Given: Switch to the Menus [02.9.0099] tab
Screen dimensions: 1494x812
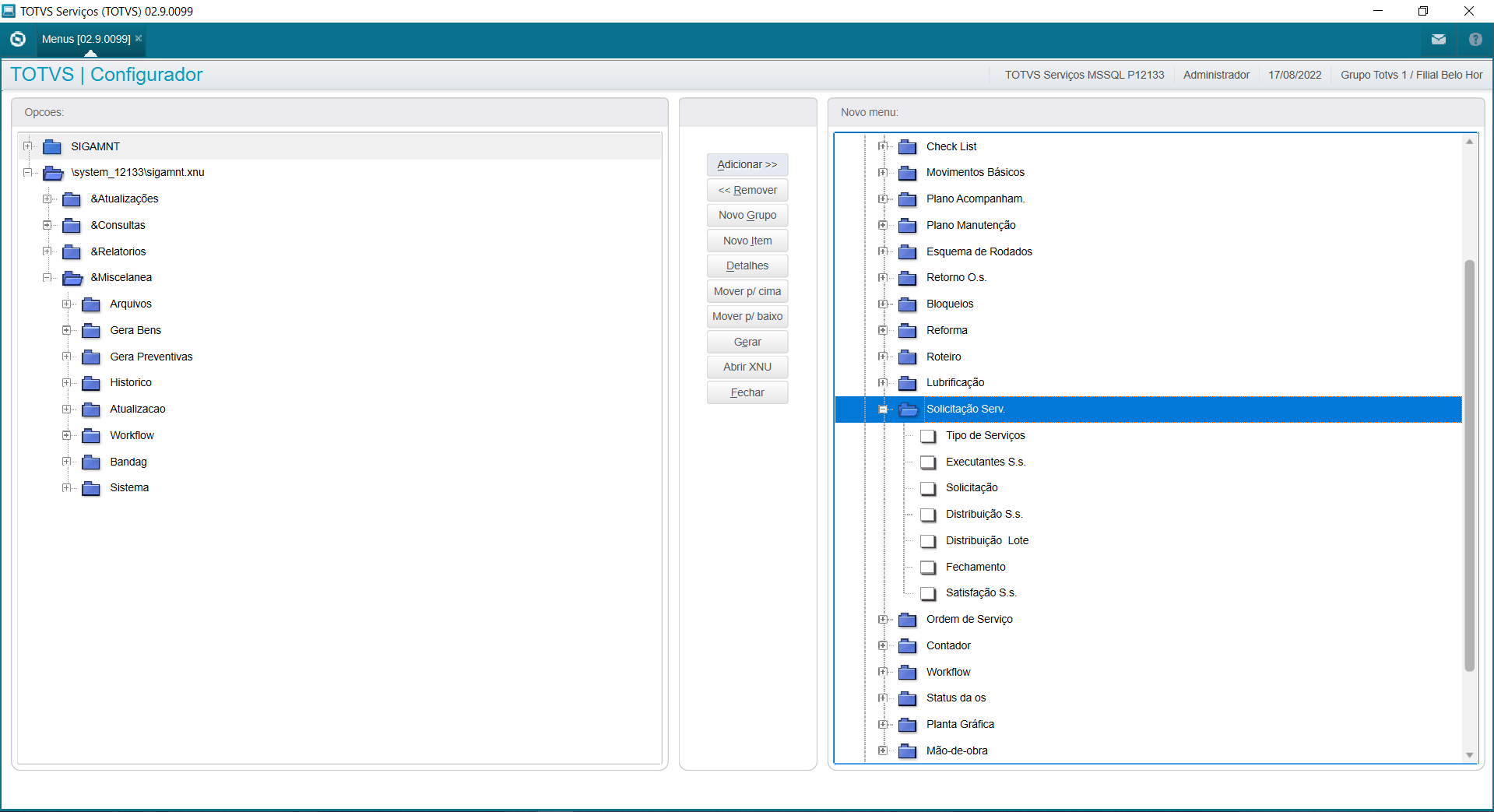Looking at the screenshot, I should pyautogui.click(x=86, y=39).
